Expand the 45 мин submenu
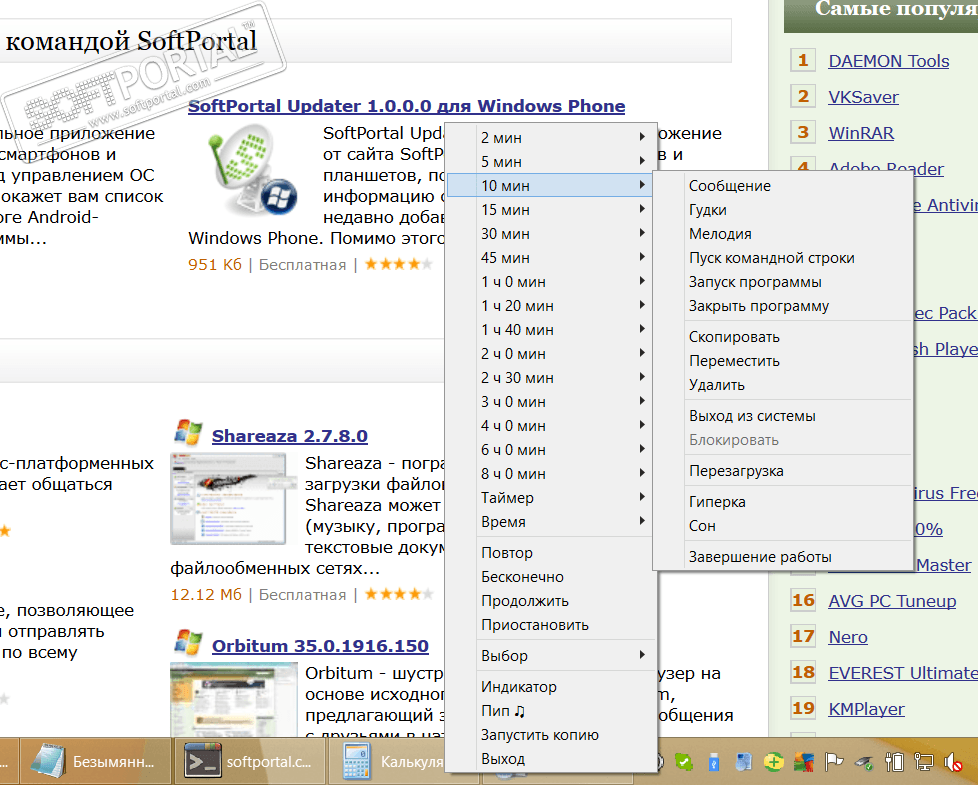Image resolution: width=978 pixels, height=785 pixels. [x=550, y=258]
